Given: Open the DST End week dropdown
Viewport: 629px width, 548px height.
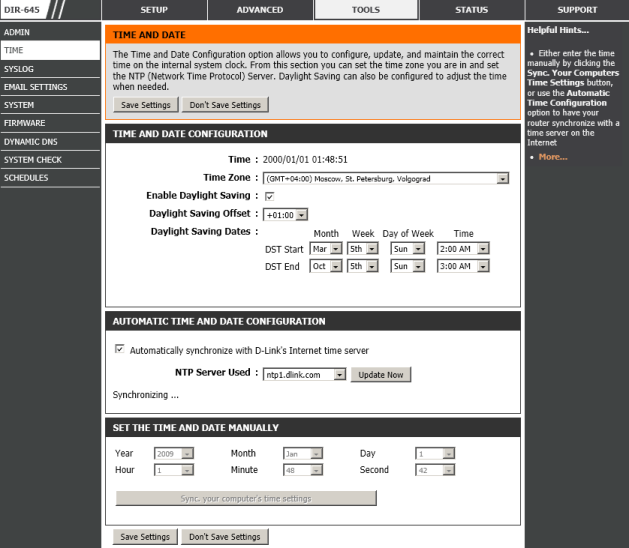Looking at the screenshot, I should (x=363, y=266).
